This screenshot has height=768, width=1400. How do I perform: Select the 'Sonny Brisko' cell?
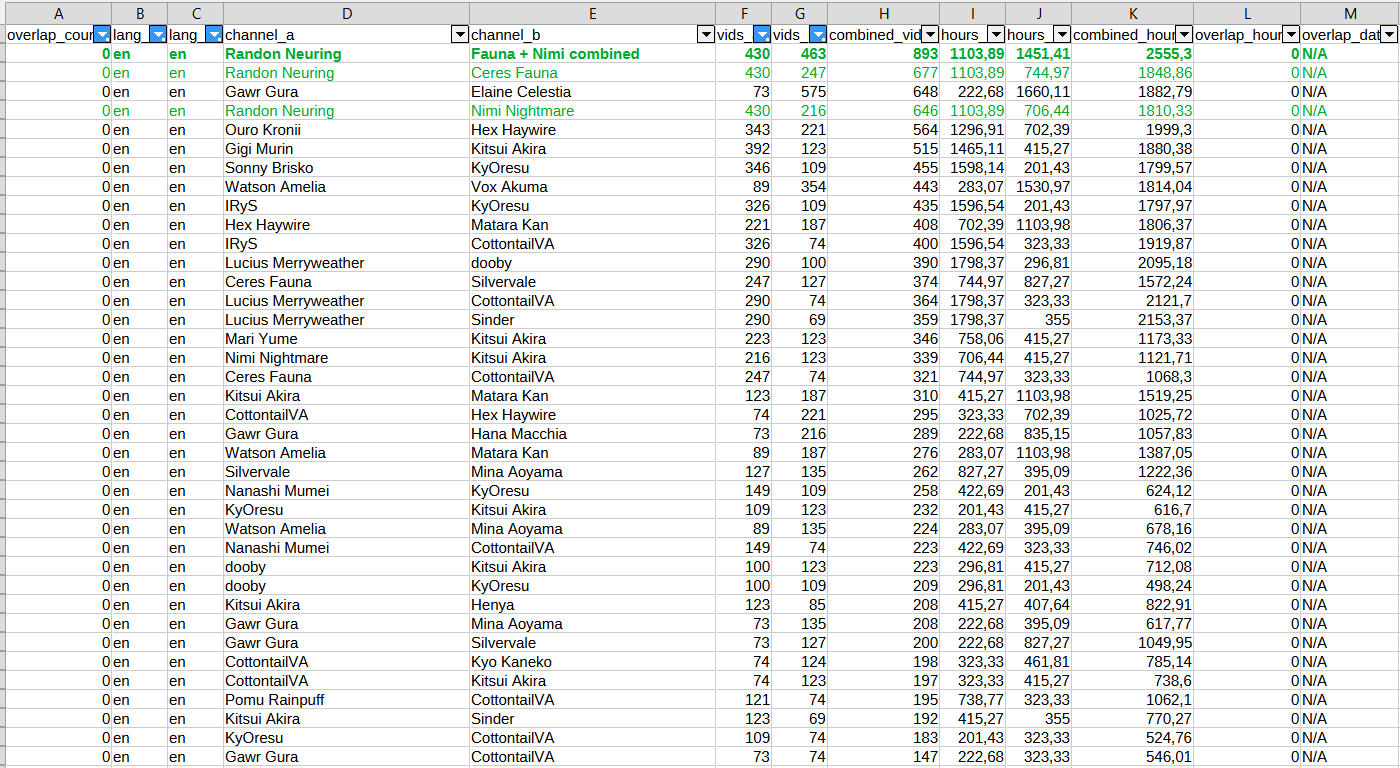(347, 168)
